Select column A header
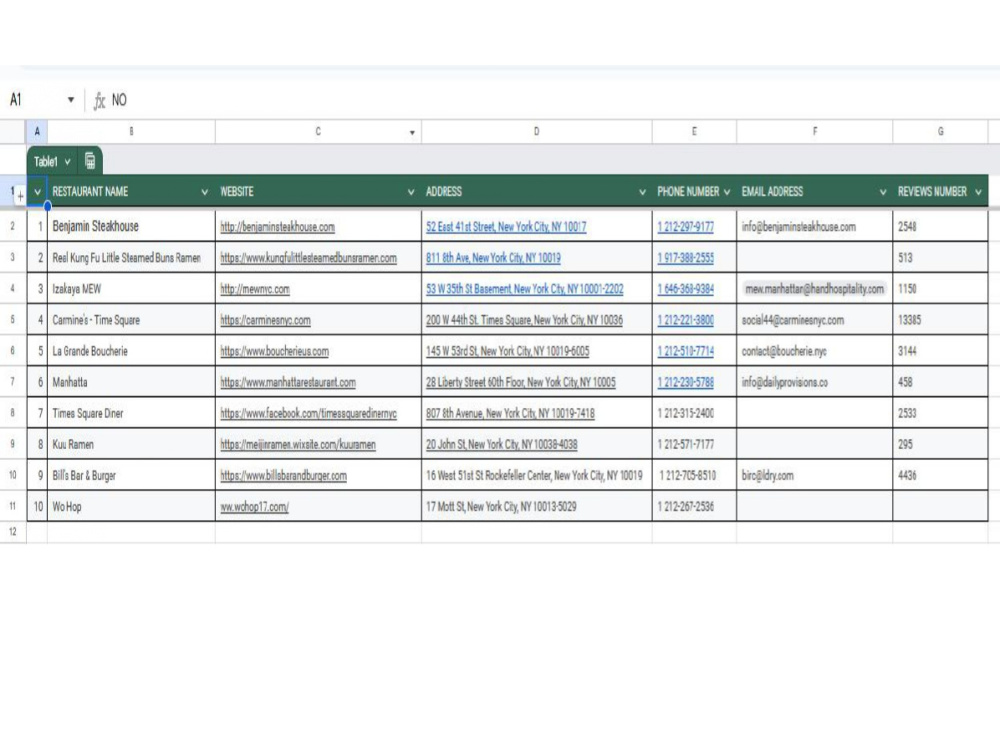Viewport: 1000px width, 750px height. point(37,131)
